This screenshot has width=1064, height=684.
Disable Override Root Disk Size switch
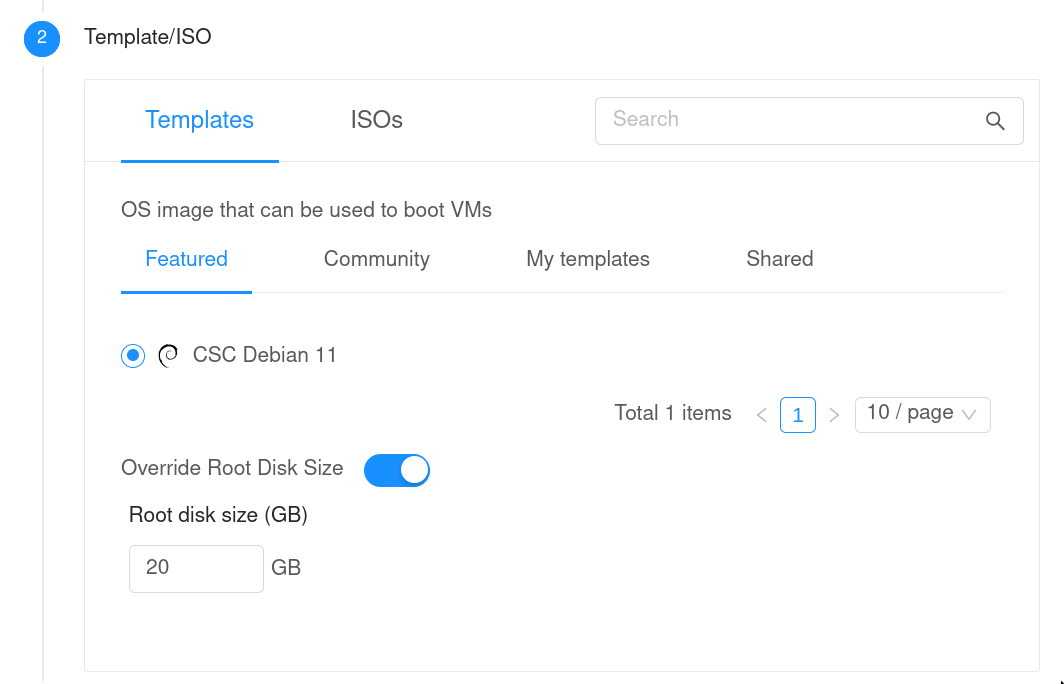(x=397, y=469)
